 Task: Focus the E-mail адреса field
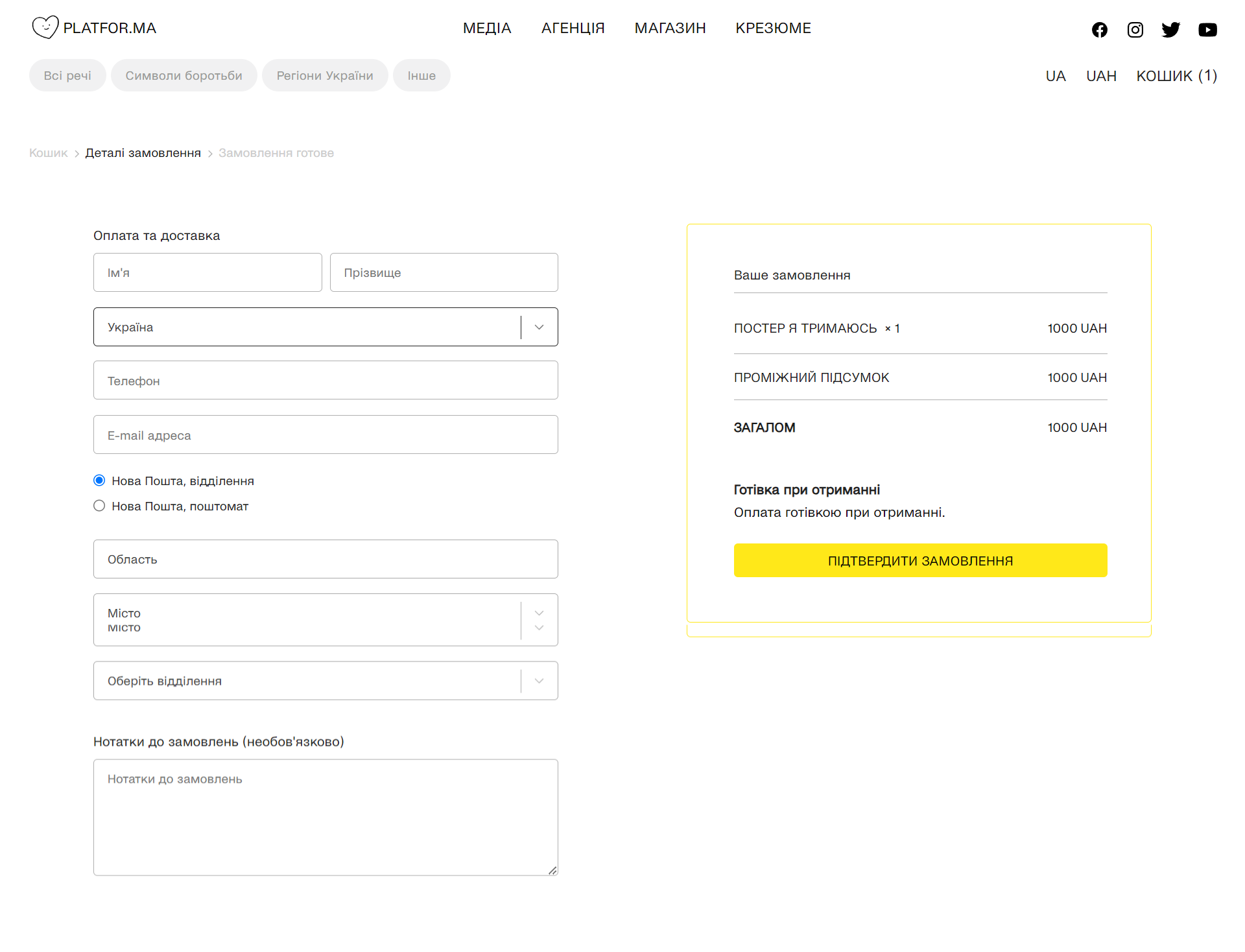[326, 435]
